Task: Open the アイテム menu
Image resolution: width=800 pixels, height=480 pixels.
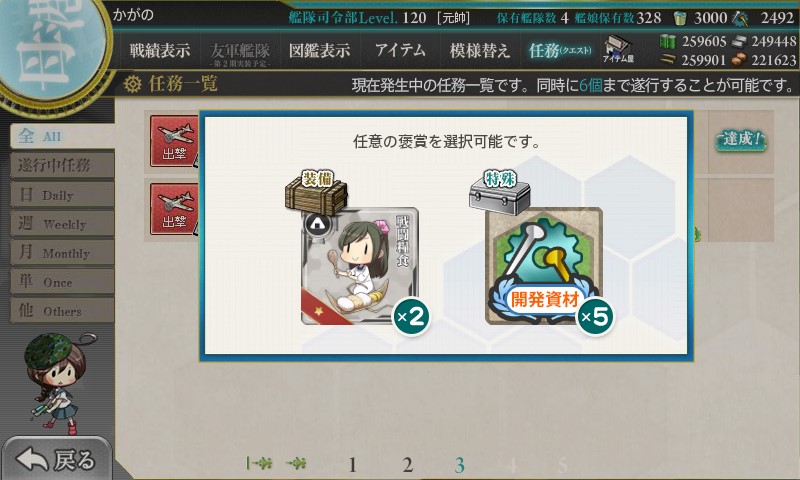Action: pyautogui.click(x=400, y=50)
